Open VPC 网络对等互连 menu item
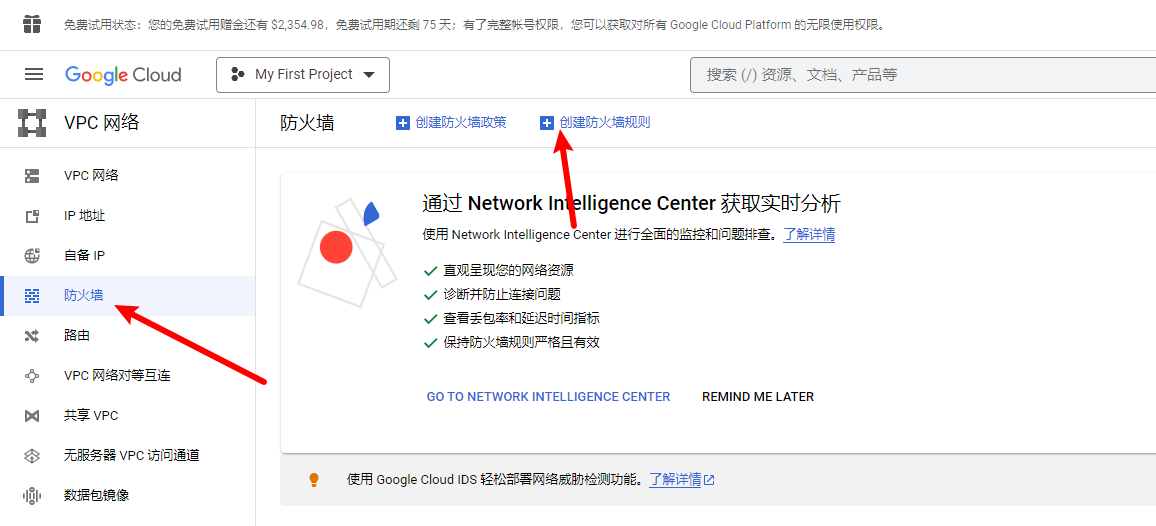Screen dimensions: 1156x526 tap(117, 376)
